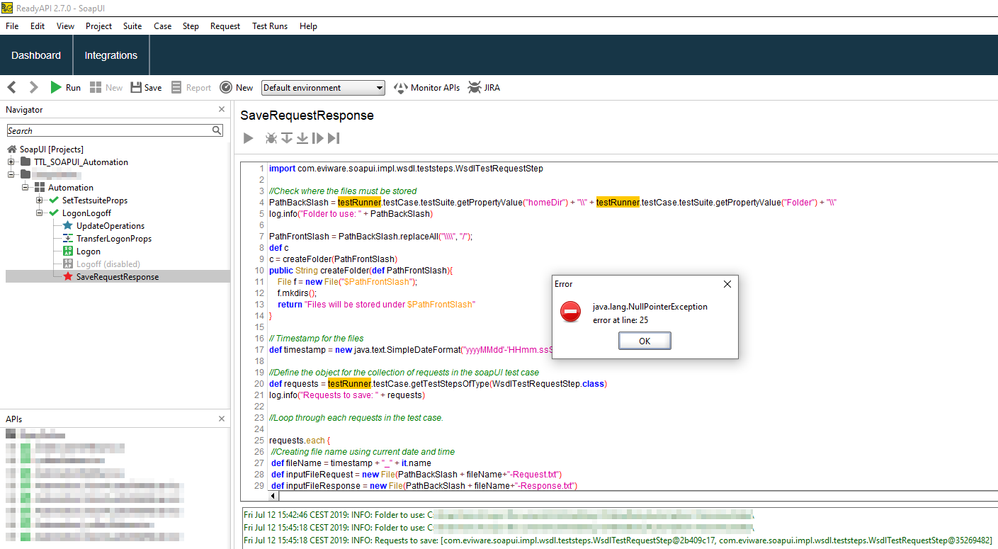Expand the SetTestsuiteProps tree node
The image size is (998, 549).
40,200
